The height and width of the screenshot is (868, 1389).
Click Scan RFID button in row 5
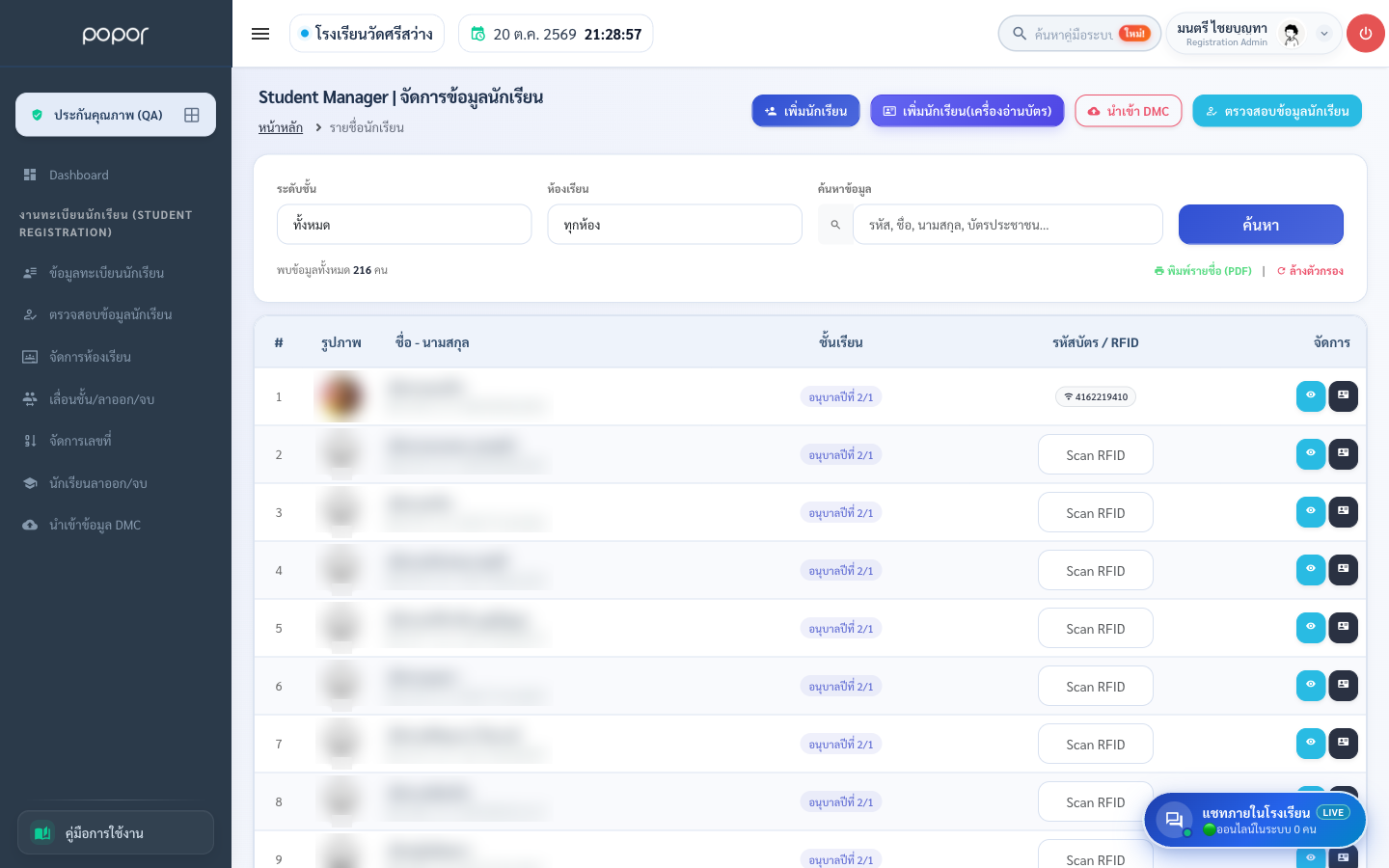[x=1096, y=628]
